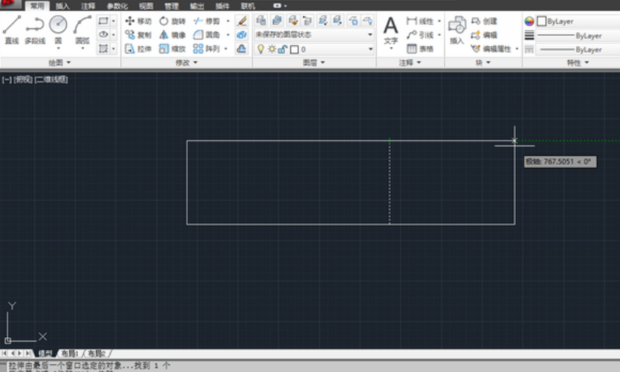
Task: Open the ellipse tool dropdown arrow
Action: [x=113, y=35]
